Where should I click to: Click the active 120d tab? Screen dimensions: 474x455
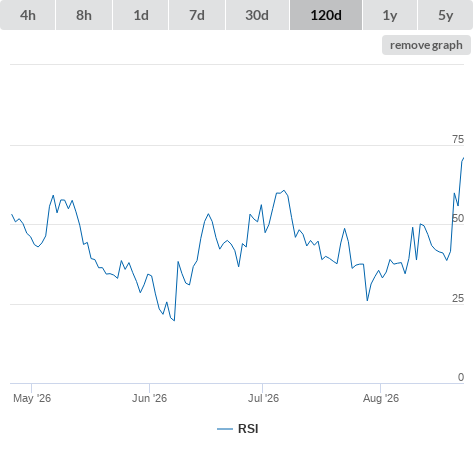click(326, 15)
